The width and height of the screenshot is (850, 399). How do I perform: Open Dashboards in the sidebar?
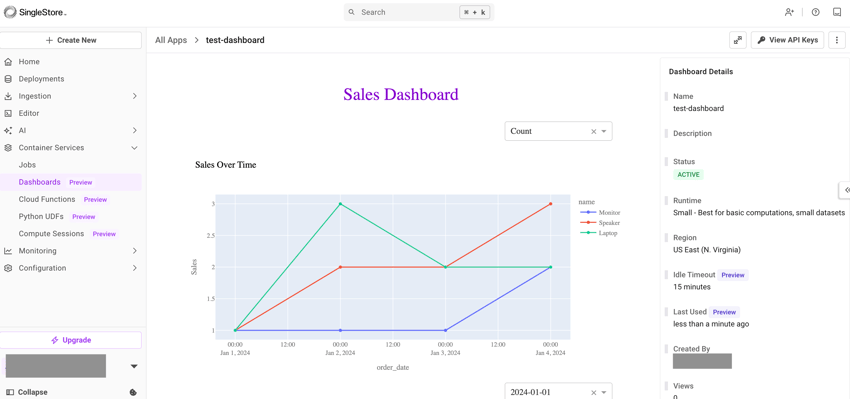70,182
